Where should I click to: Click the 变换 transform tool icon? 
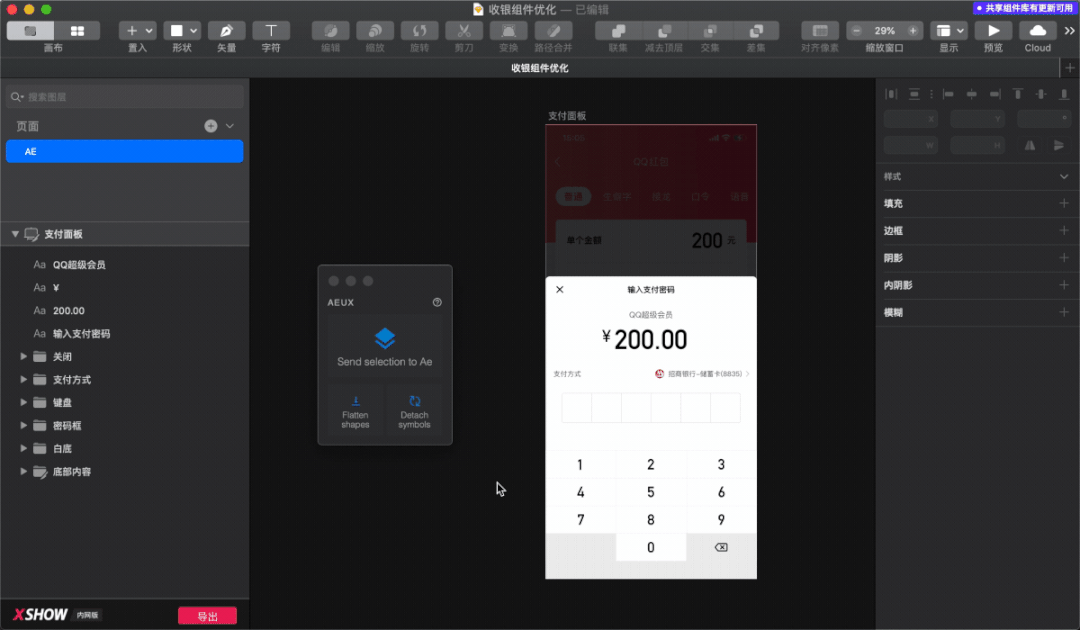pyautogui.click(x=508, y=31)
